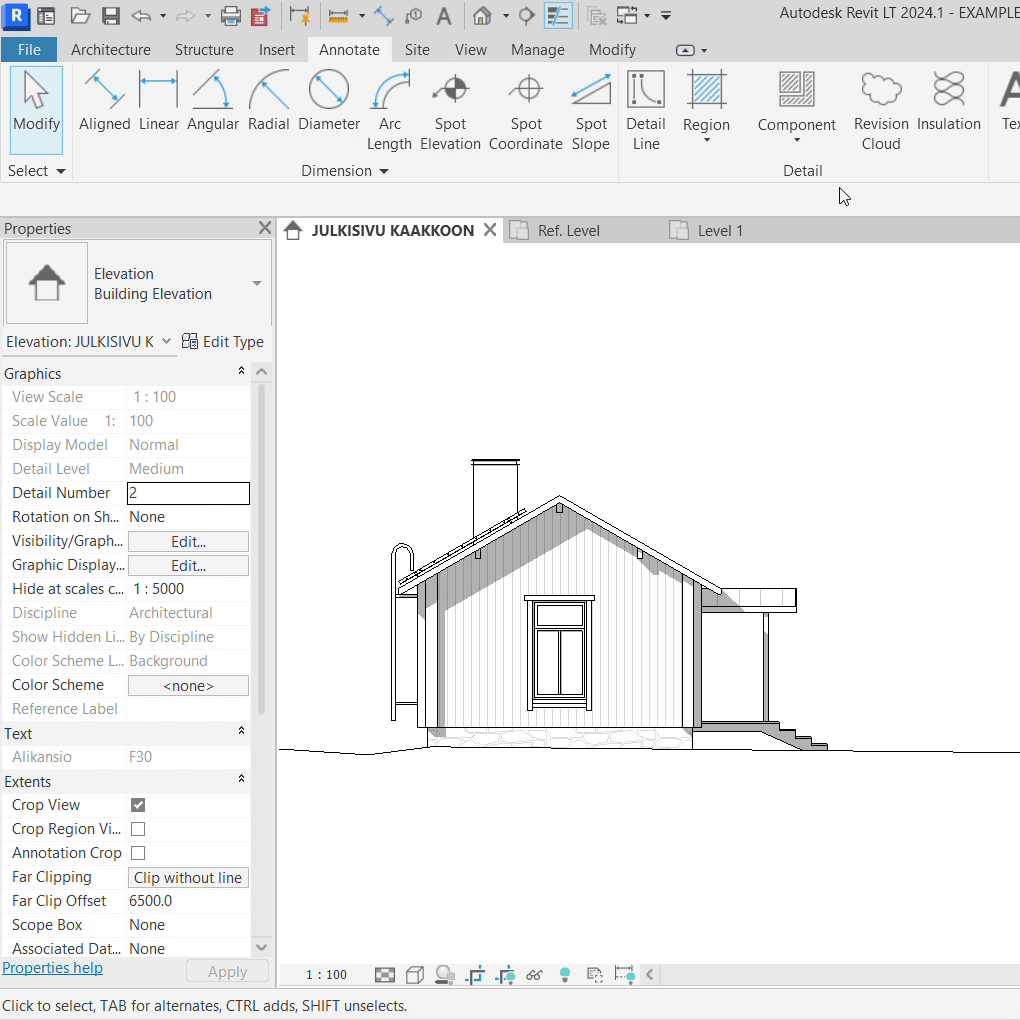Click the Spot Elevation tool
1020x1020 pixels.
tap(450, 112)
